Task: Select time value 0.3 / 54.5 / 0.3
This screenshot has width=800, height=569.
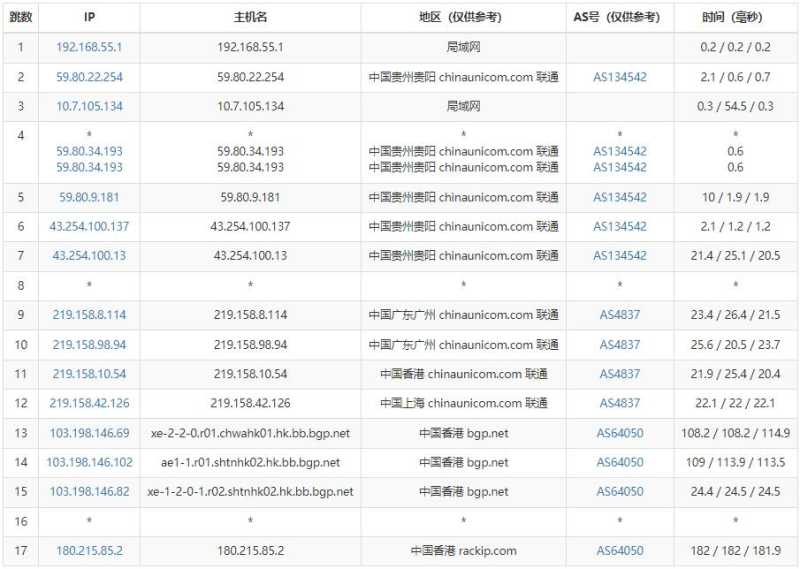Action: [735, 106]
